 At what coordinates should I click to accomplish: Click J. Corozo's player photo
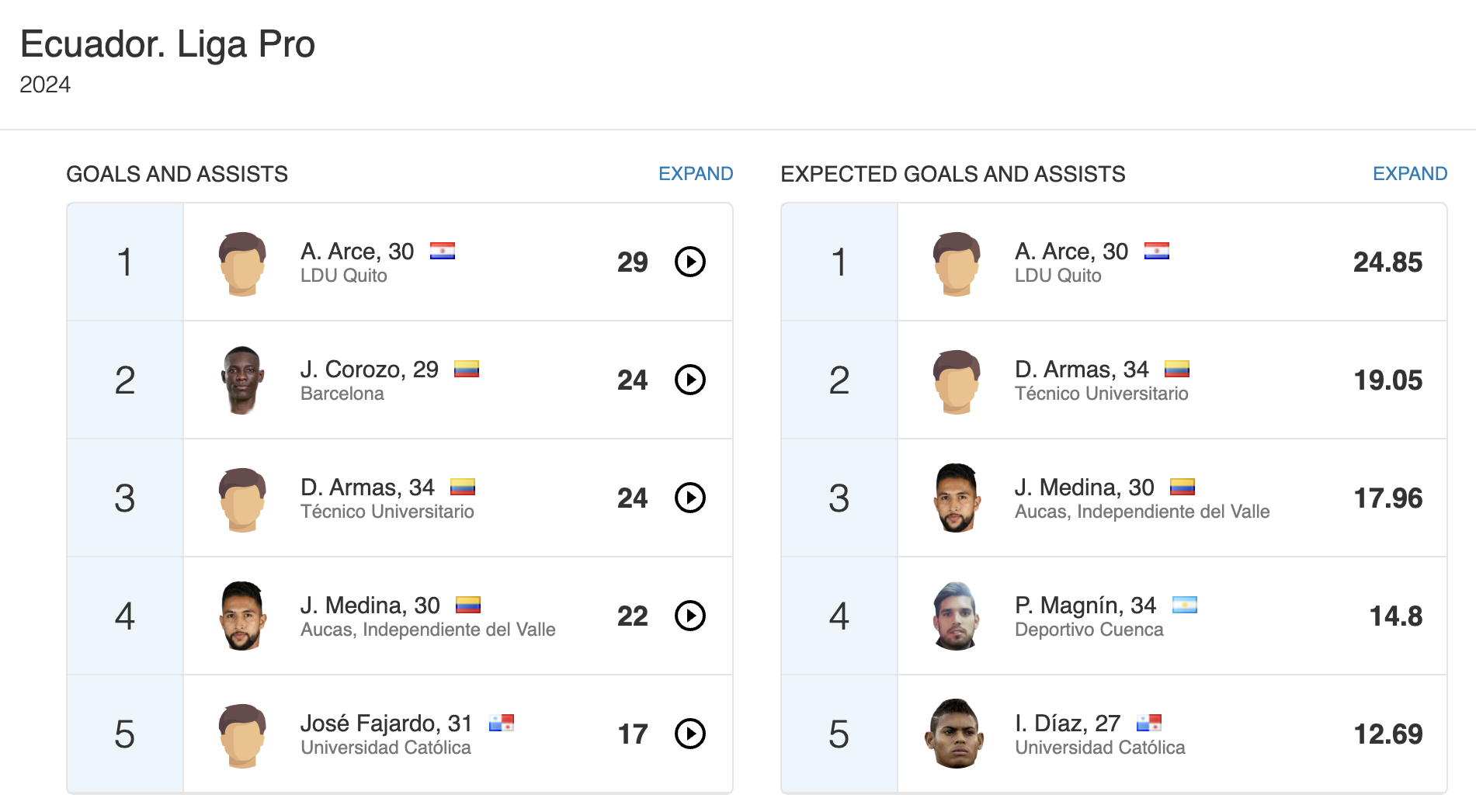(243, 380)
